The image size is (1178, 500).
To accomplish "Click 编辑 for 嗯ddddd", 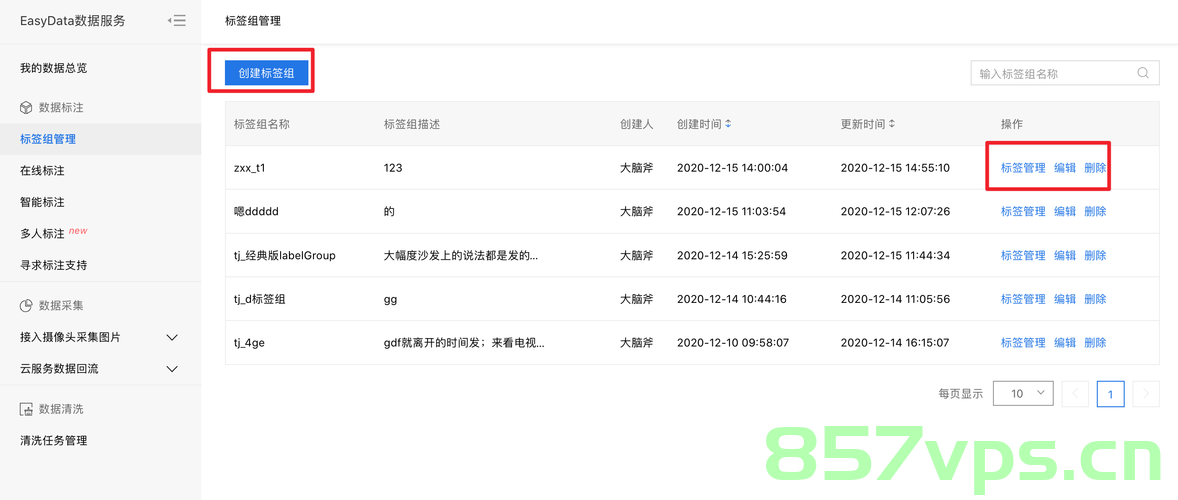I will tap(1065, 212).
